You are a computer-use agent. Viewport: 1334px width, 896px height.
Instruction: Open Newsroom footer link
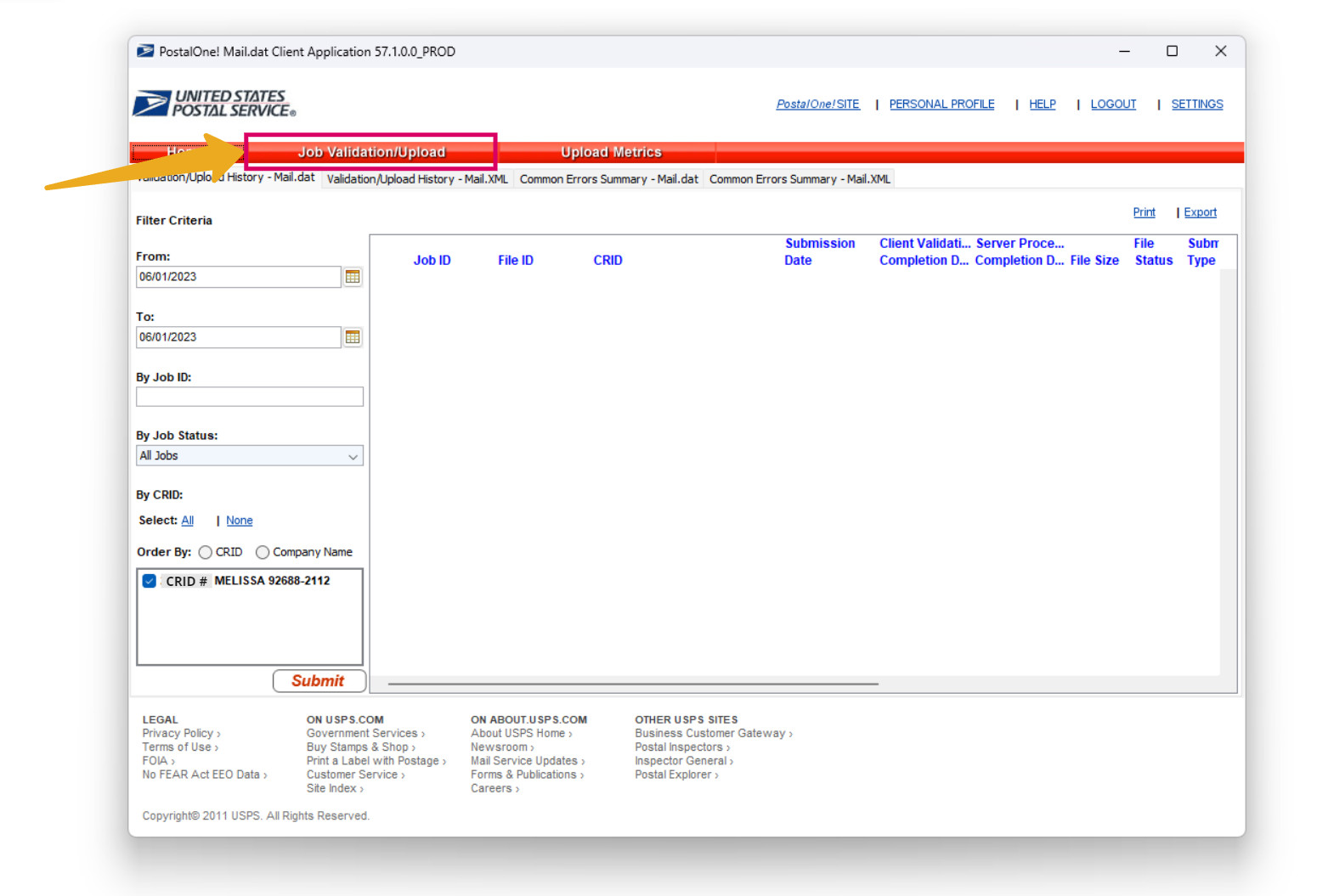click(x=502, y=747)
